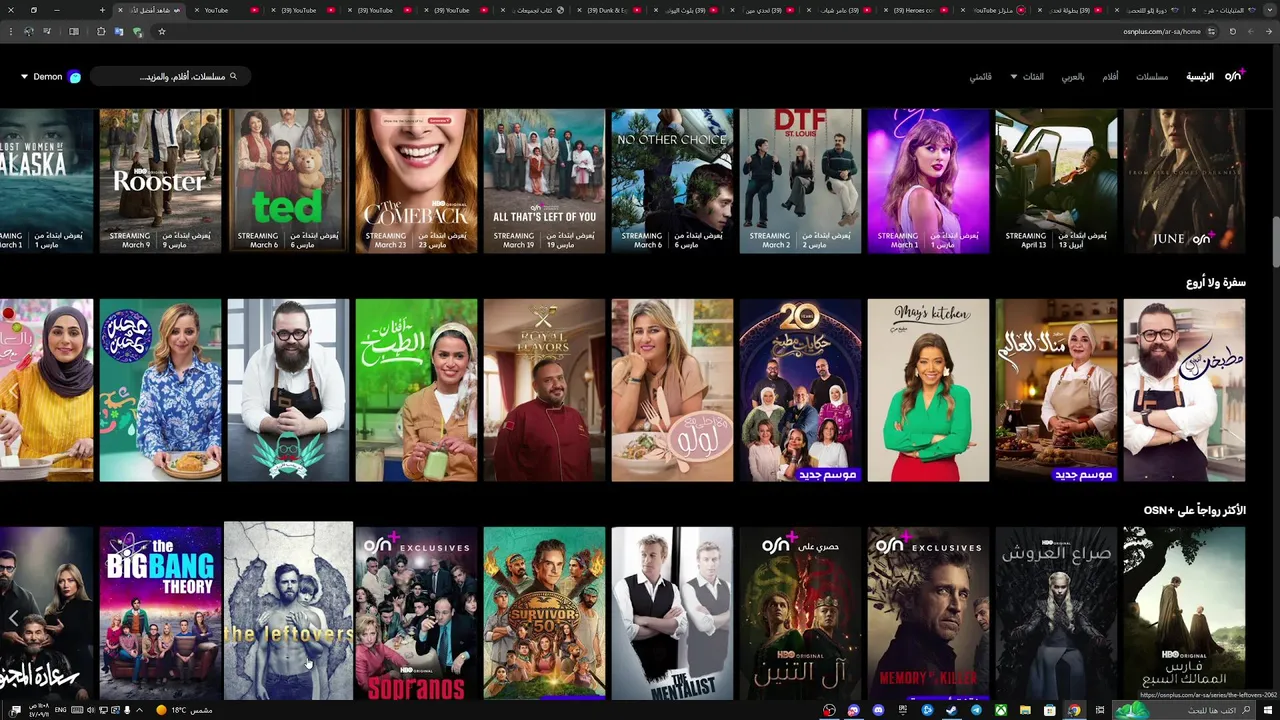The image size is (1280, 720).
Task: Open All That's Left of You poster
Action: [544, 181]
